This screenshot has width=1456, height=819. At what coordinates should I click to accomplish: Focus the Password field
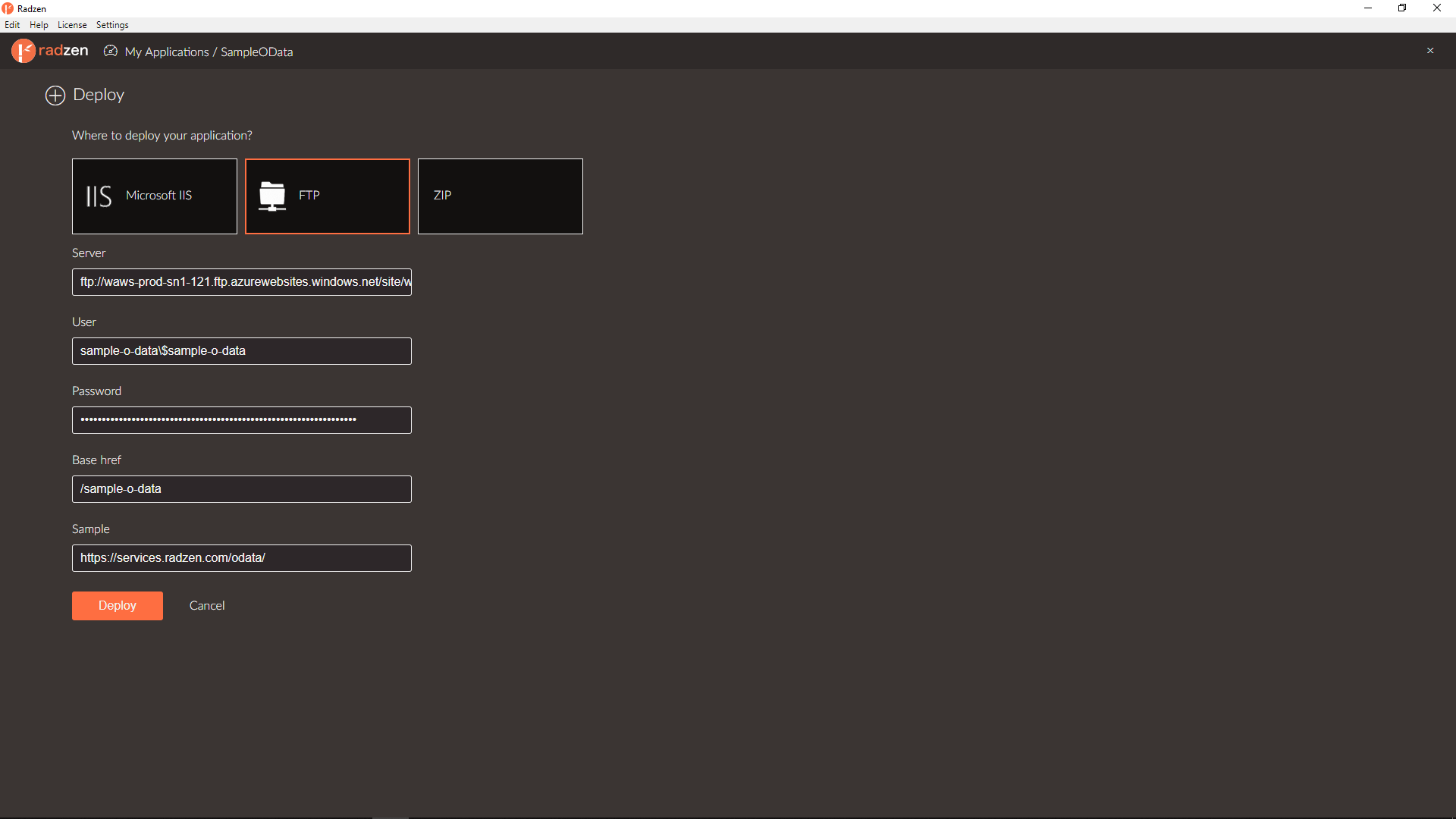click(x=242, y=420)
